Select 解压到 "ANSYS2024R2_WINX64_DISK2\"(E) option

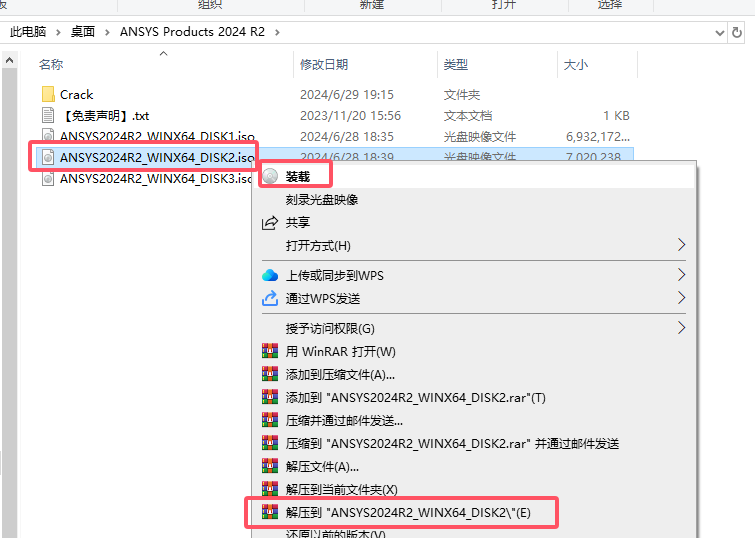(x=408, y=513)
